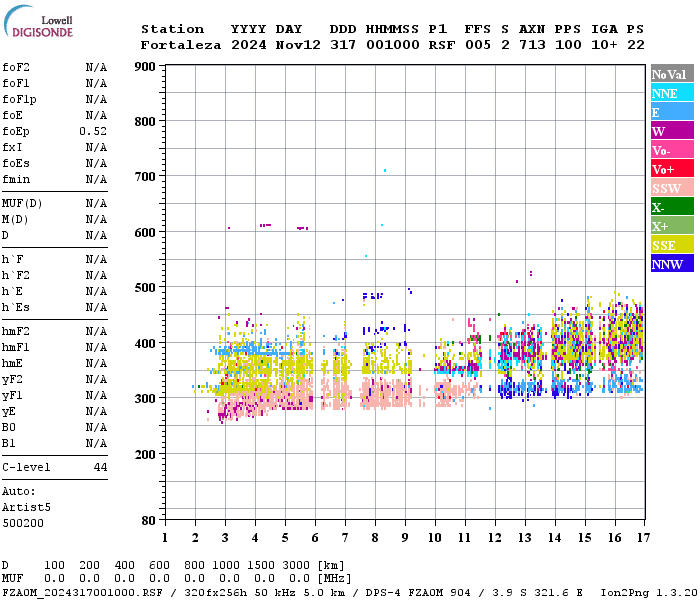Screen dimensions: 700x600
Task: Click the h`F2 parameter label
Action: (16, 275)
